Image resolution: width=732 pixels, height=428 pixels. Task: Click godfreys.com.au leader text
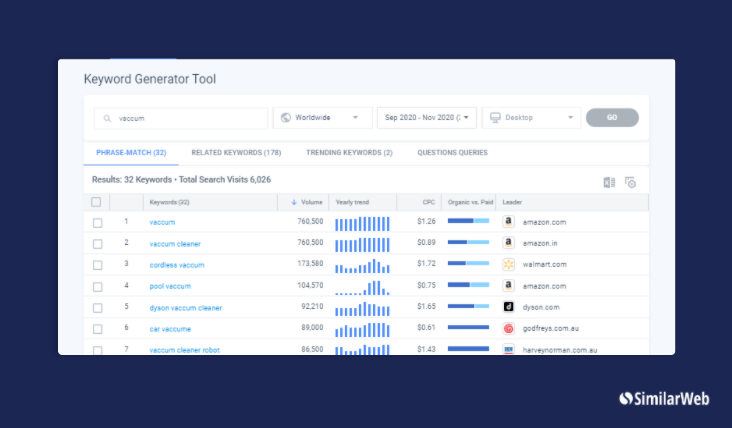click(x=550, y=328)
